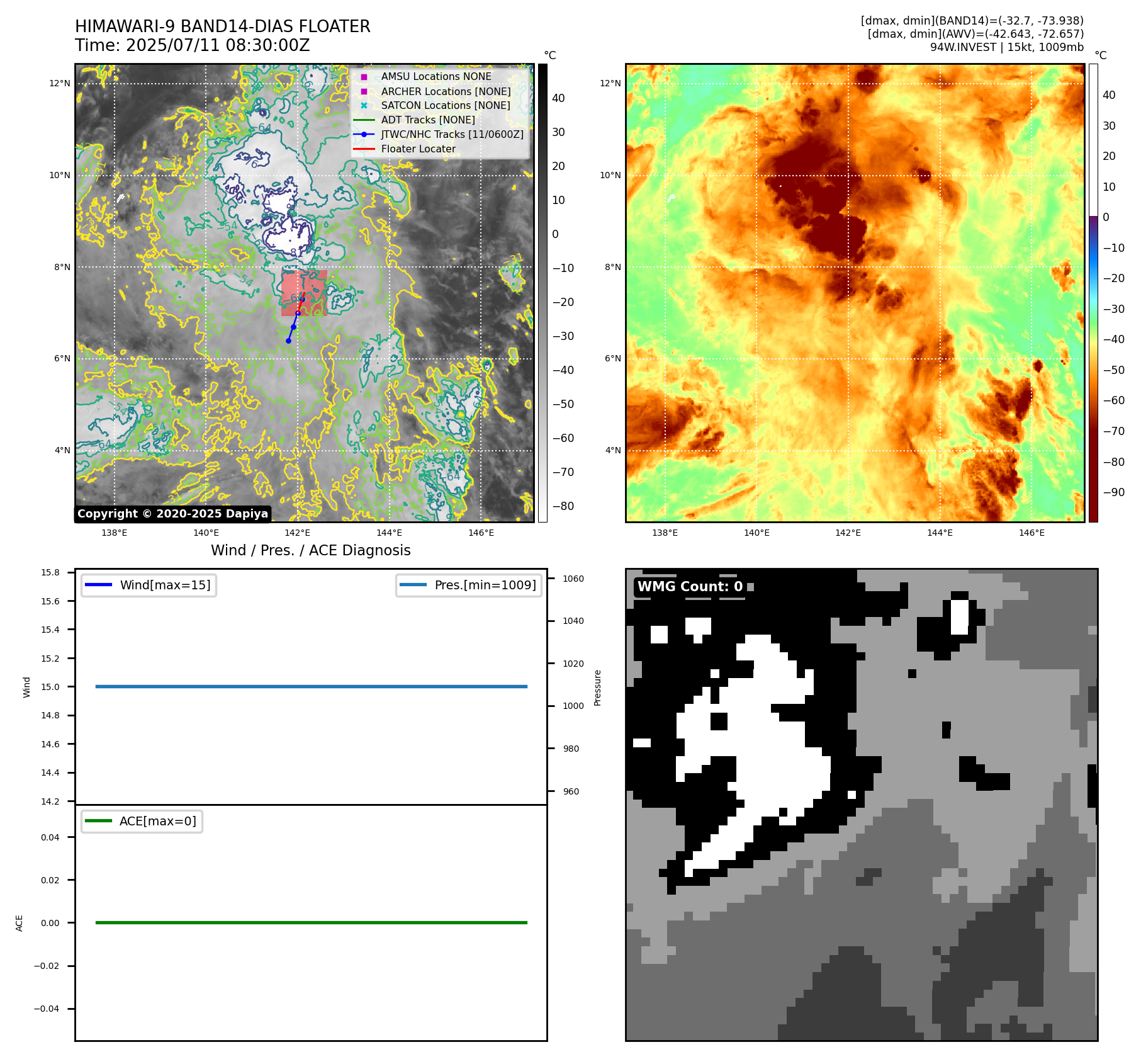Click the 144°E longitude label under the water vapor map
Image resolution: width=1141 pixels, height=1064 pixels.
(940, 533)
